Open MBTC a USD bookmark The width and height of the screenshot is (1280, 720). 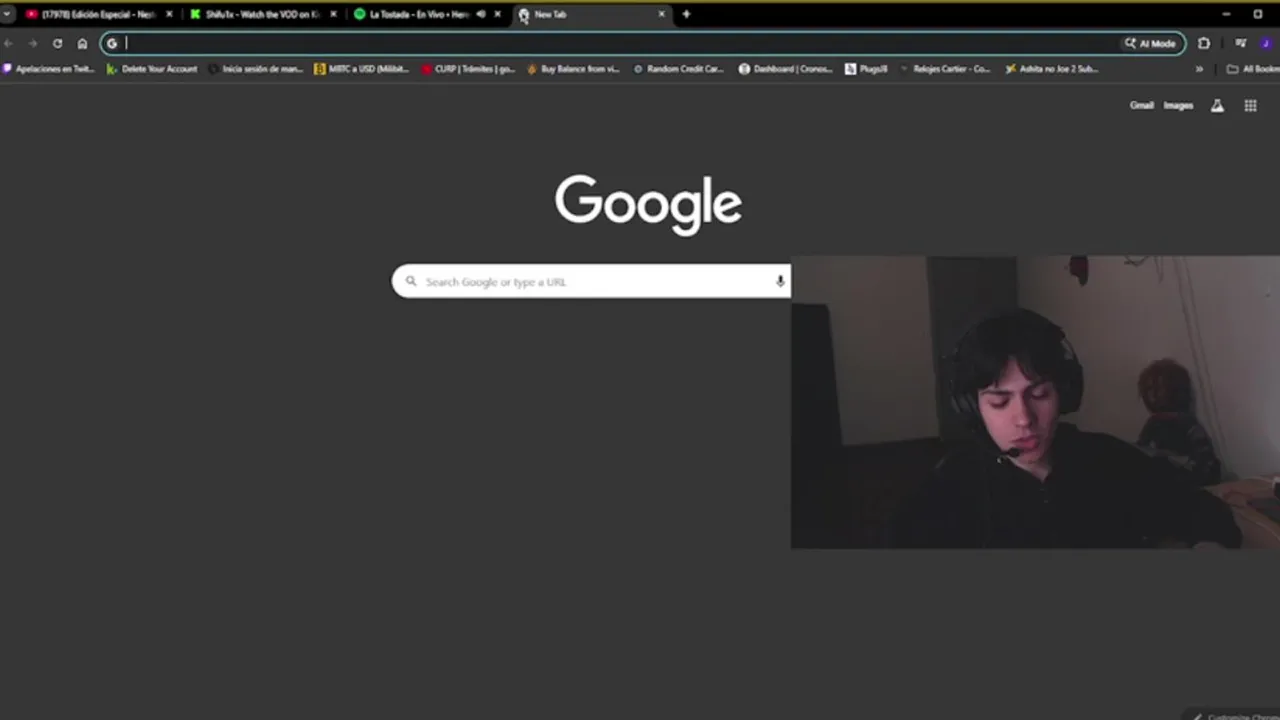tap(361, 69)
